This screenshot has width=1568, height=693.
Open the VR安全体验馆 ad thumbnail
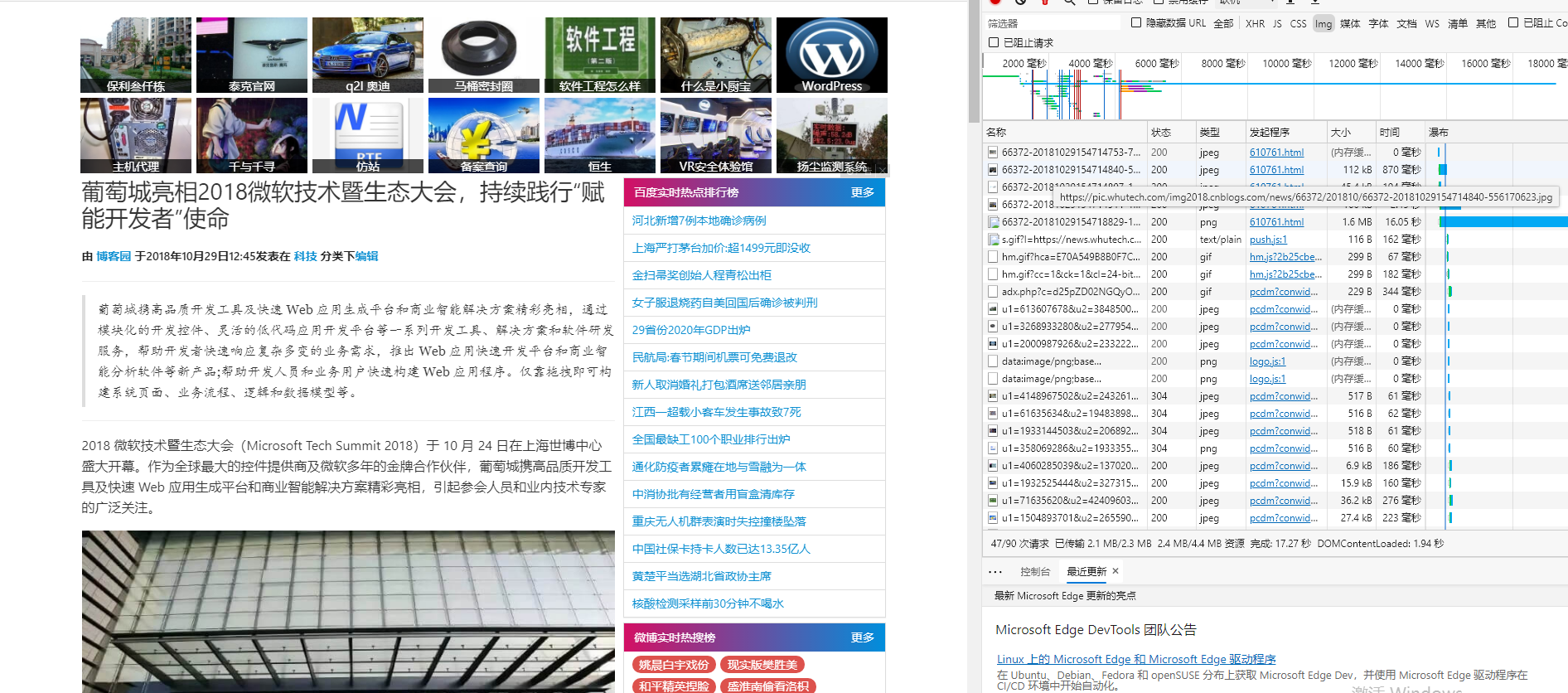point(716,135)
